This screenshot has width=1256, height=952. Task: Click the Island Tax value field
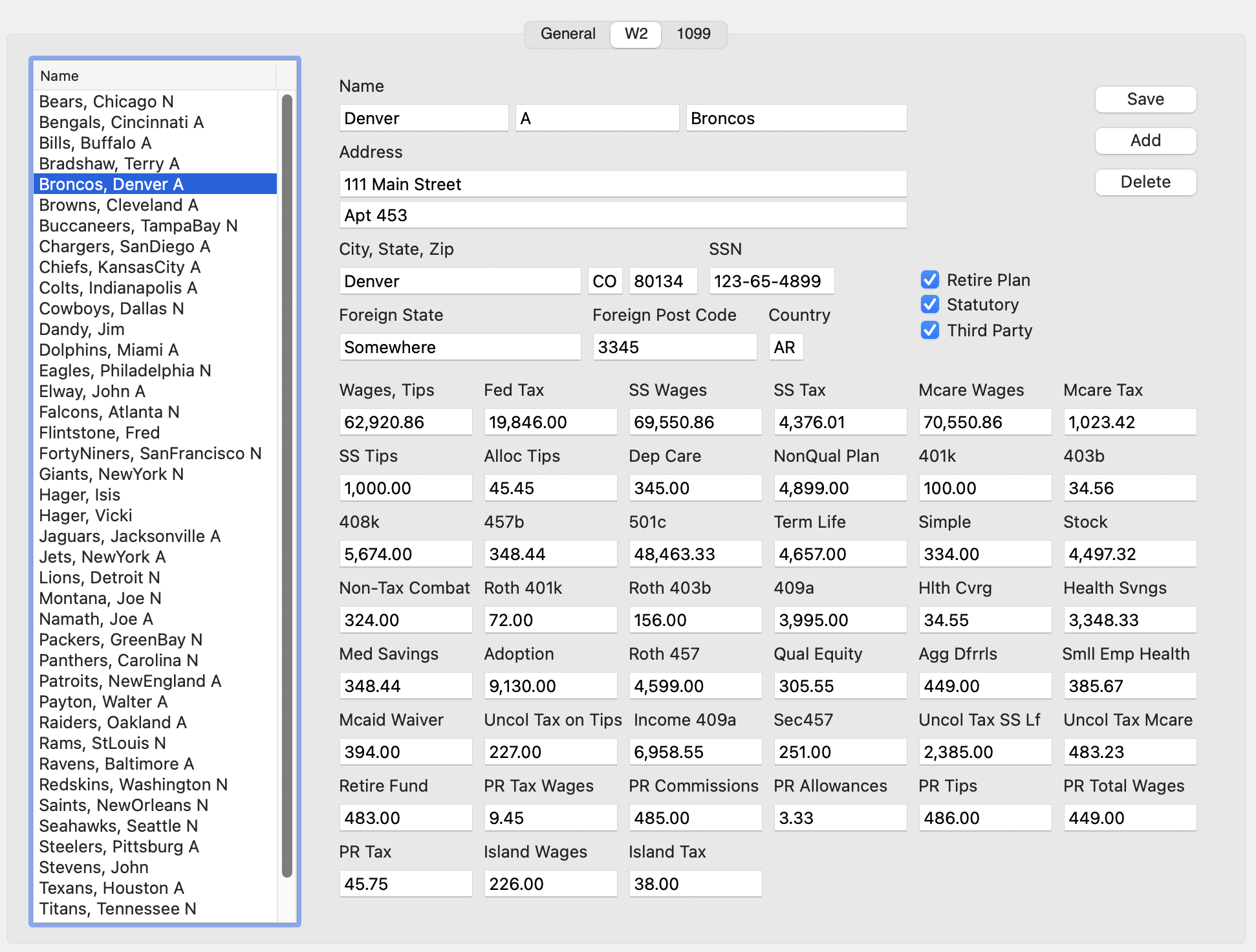(695, 883)
